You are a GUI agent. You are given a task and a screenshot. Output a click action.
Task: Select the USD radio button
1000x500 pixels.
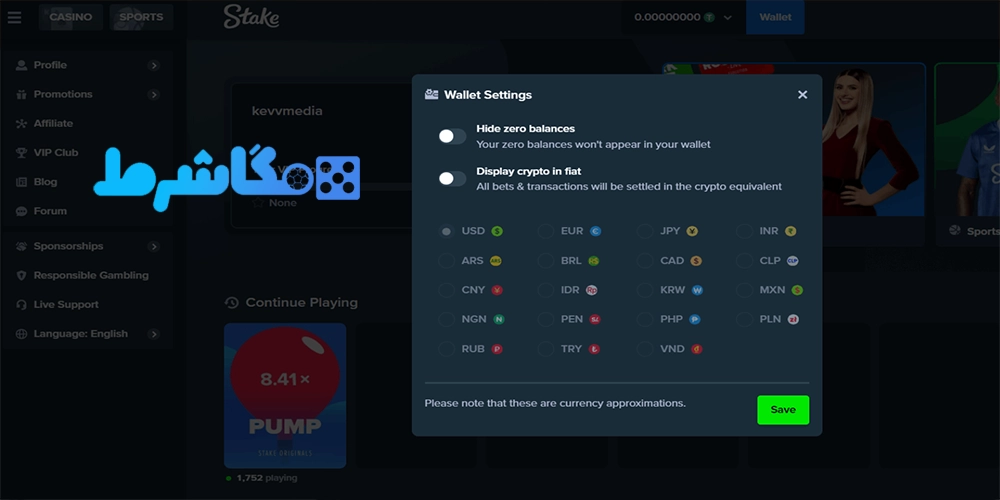point(446,231)
